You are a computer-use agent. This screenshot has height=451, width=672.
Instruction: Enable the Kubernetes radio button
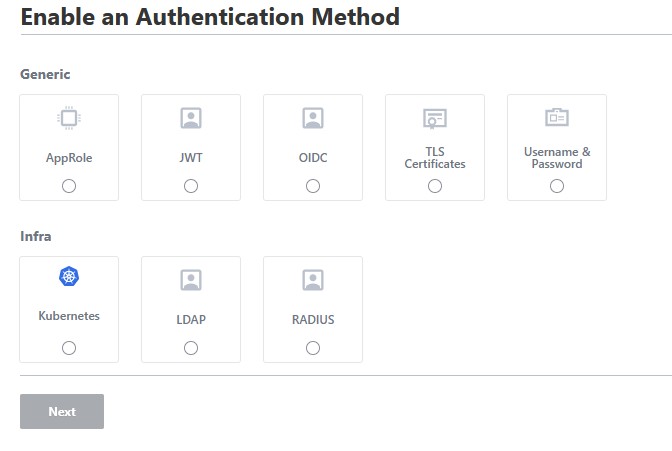coord(69,348)
